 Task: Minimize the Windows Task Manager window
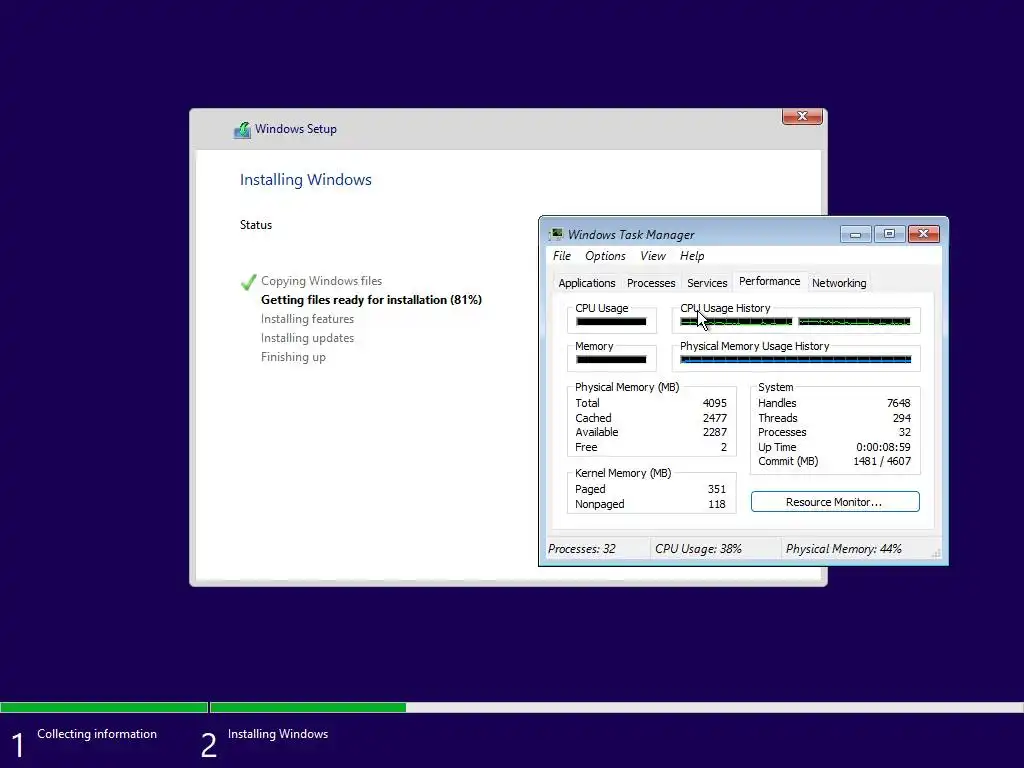coord(856,233)
